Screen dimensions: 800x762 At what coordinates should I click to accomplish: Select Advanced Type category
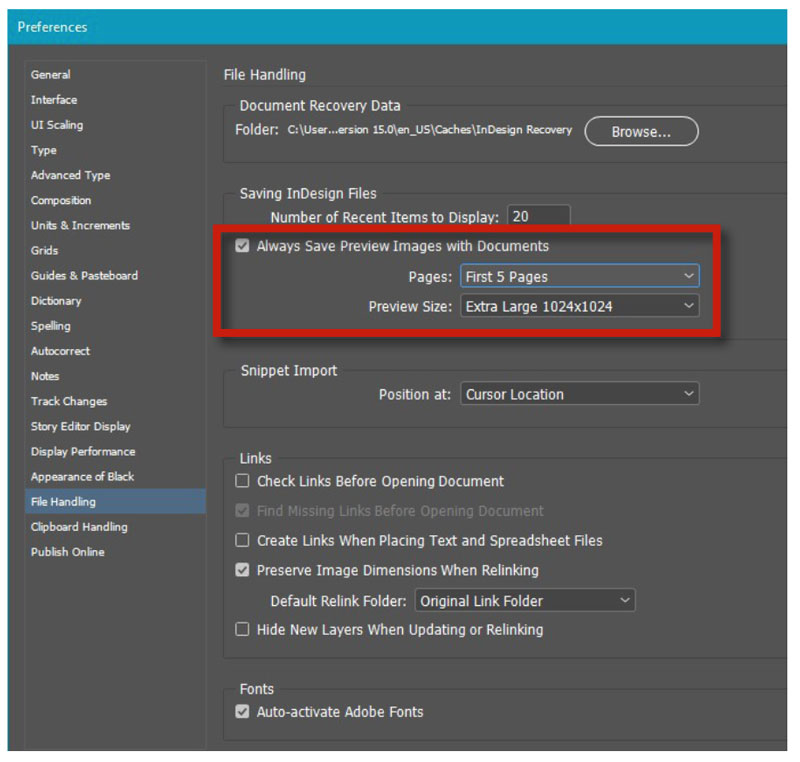point(70,175)
